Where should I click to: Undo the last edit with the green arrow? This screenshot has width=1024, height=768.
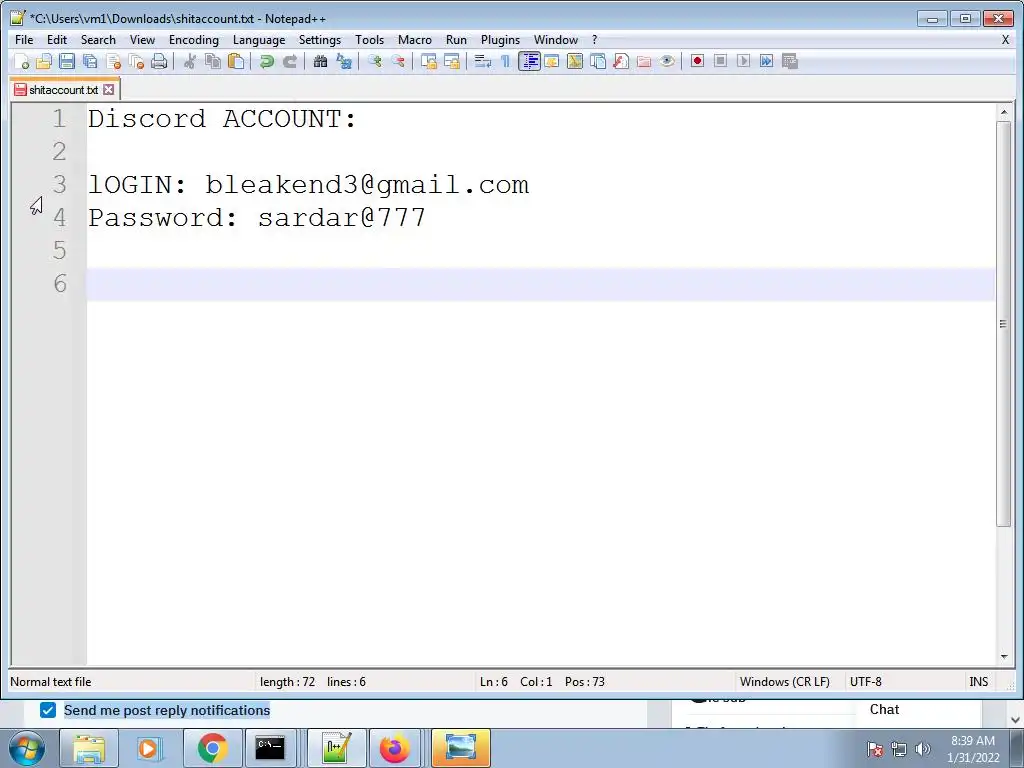point(266,61)
